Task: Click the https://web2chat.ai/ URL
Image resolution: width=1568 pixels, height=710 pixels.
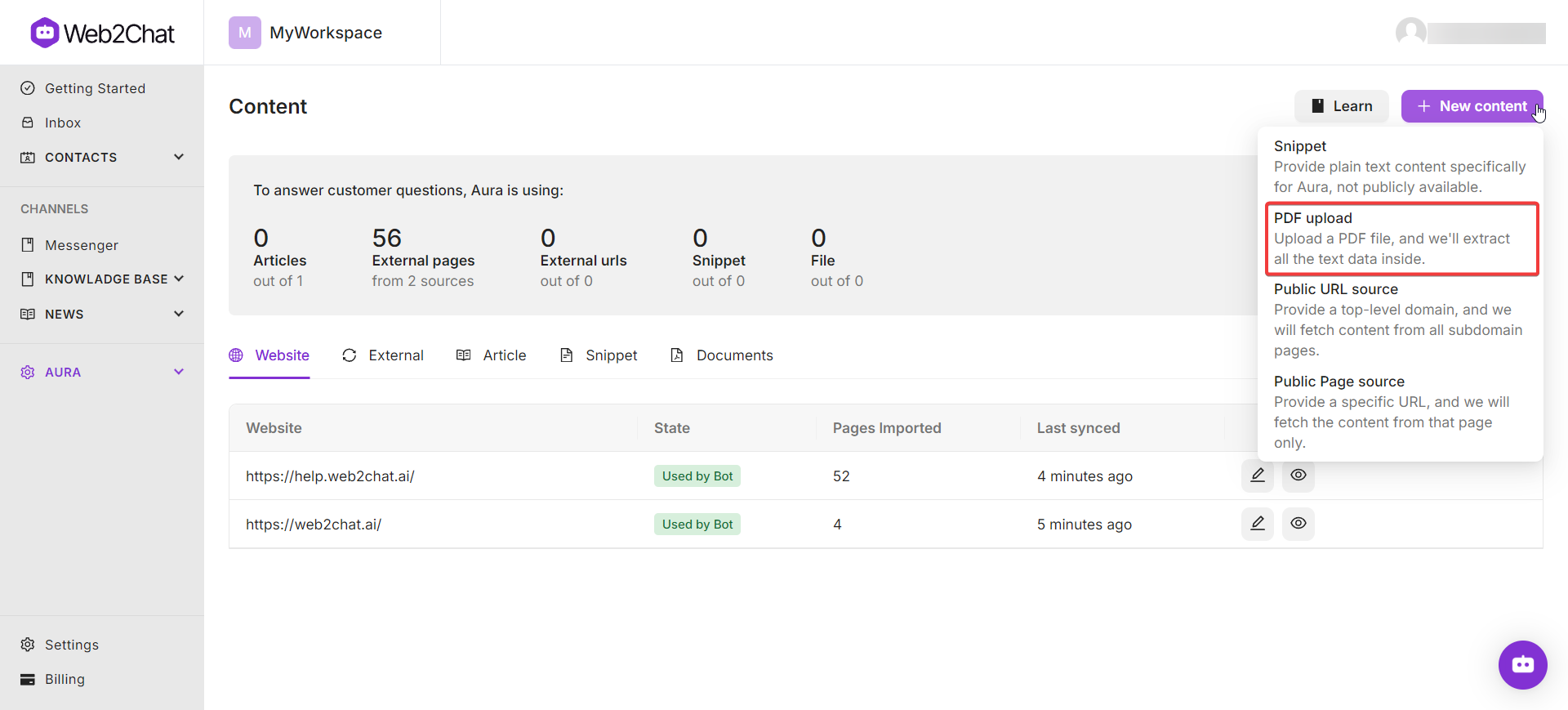Action: click(314, 525)
